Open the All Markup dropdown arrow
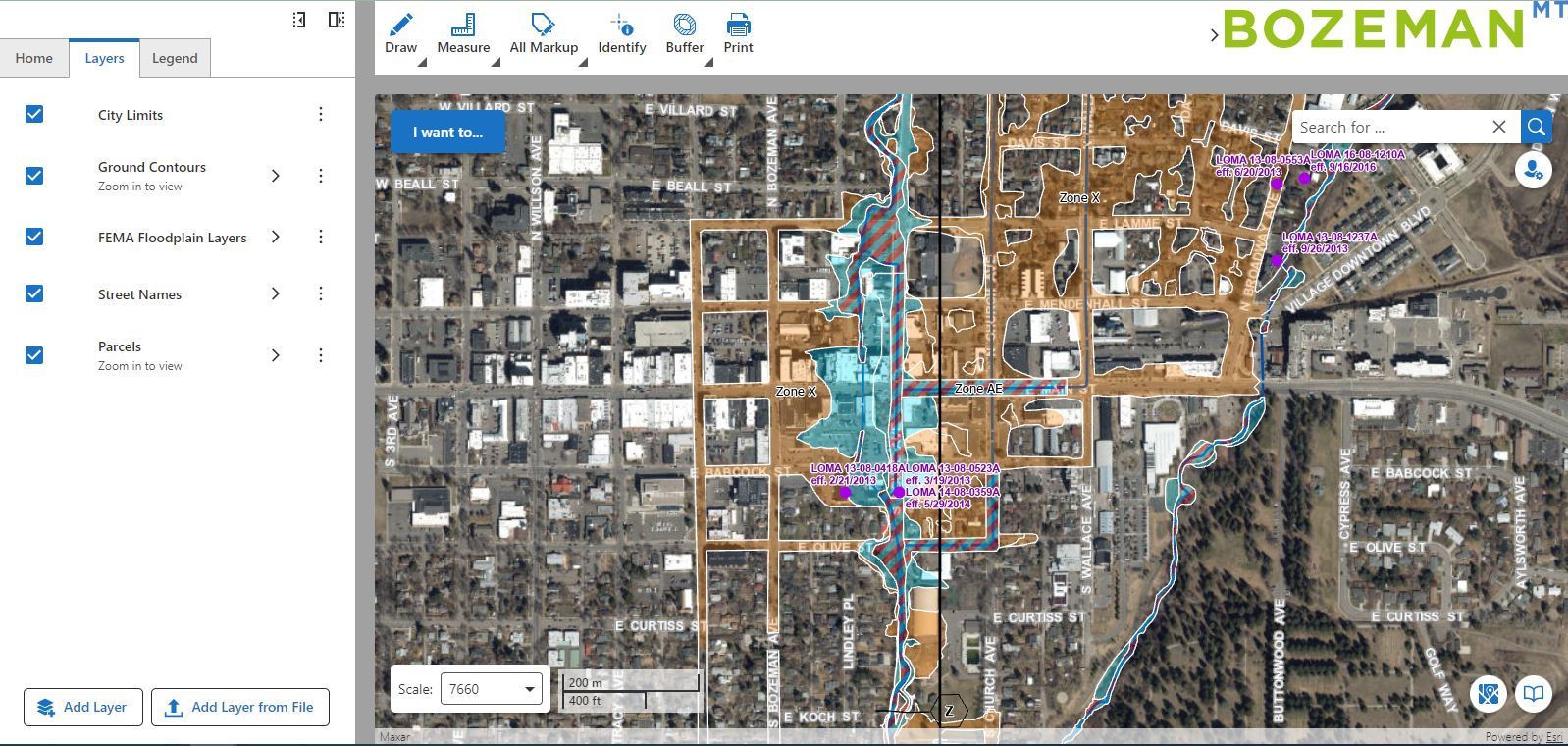1568x746 pixels. click(583, 63)
